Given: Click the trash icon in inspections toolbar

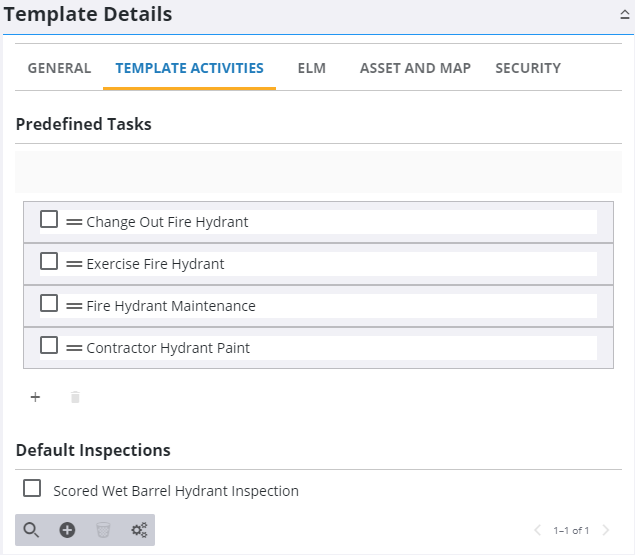Looking at the screenshot, I should click(x=103, y=530).
